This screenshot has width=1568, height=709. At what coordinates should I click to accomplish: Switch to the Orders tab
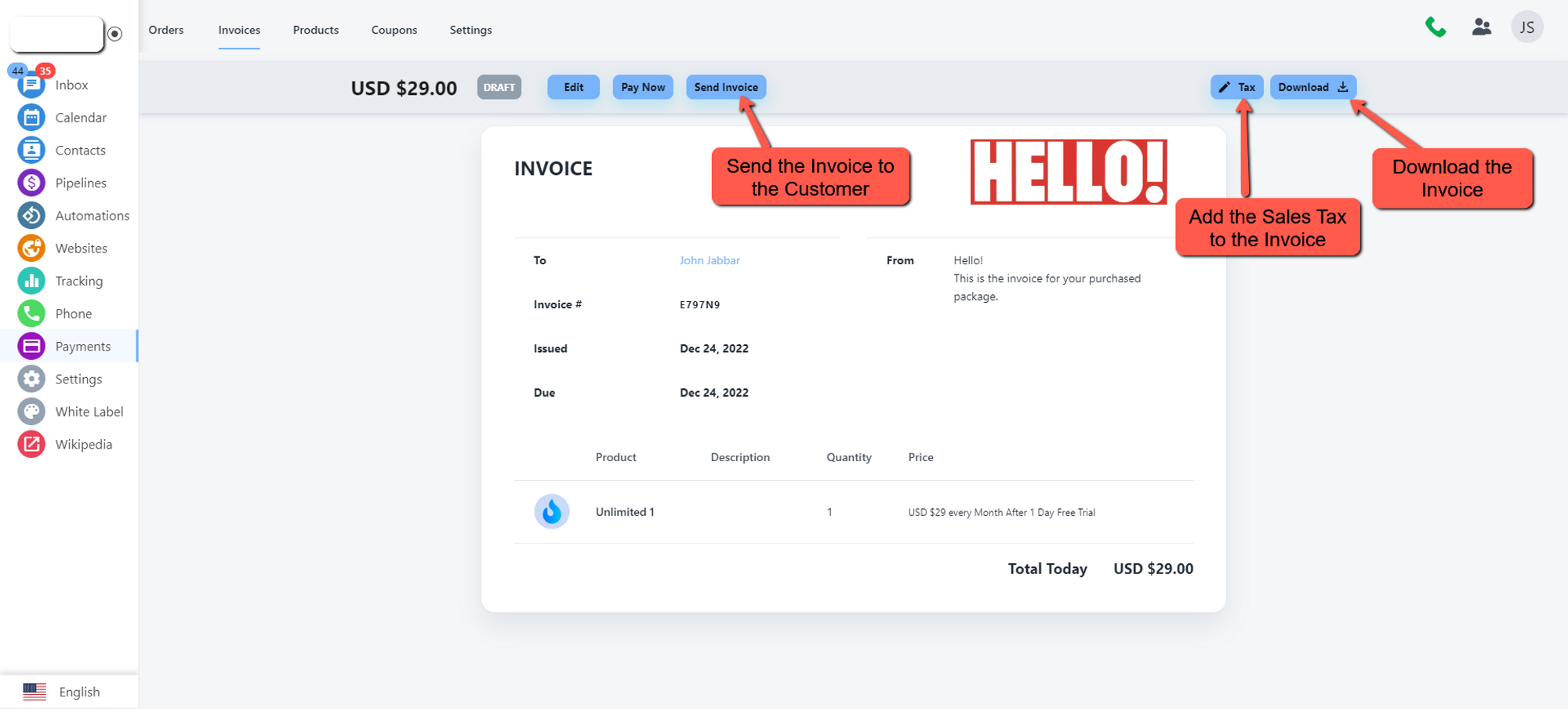pos(166,30)
